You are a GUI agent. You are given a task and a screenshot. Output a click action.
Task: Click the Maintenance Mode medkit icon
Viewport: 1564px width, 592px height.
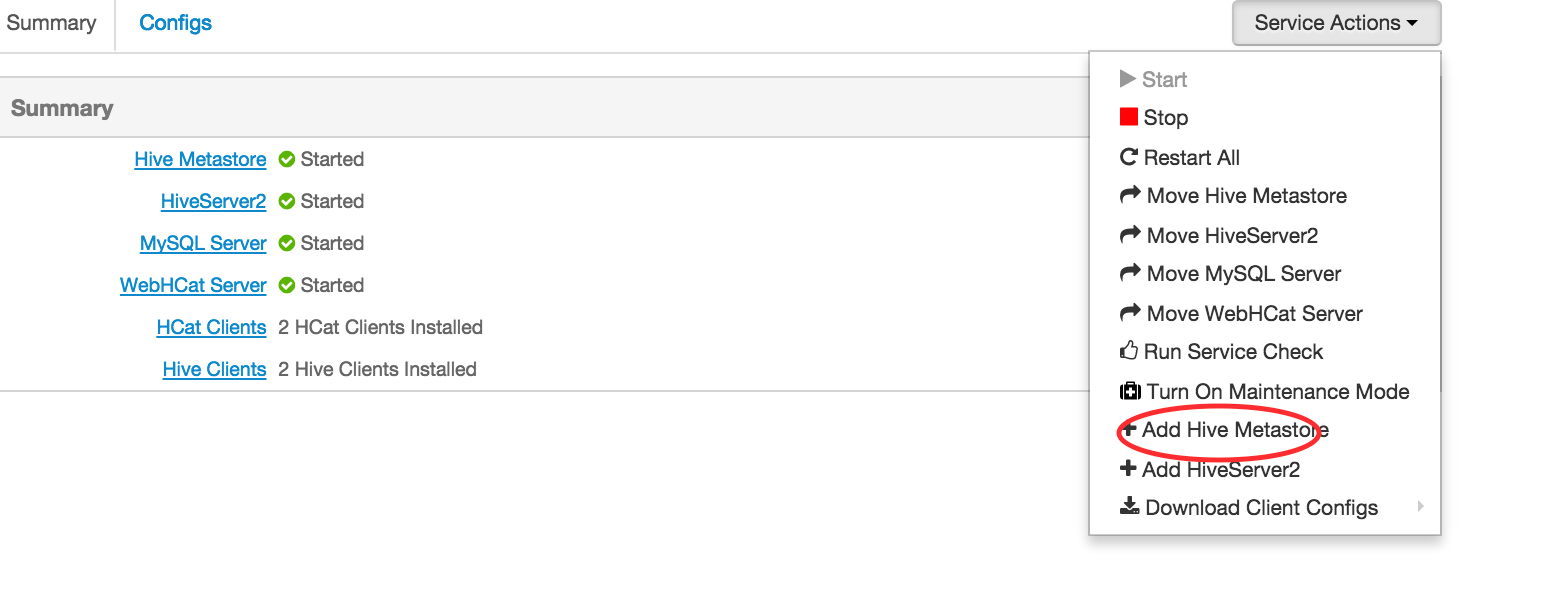coord(1130,391)
